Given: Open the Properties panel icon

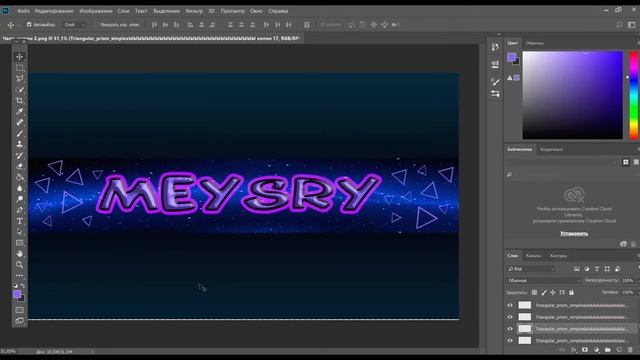Looking at the screenshot, I should coord(495,64).
